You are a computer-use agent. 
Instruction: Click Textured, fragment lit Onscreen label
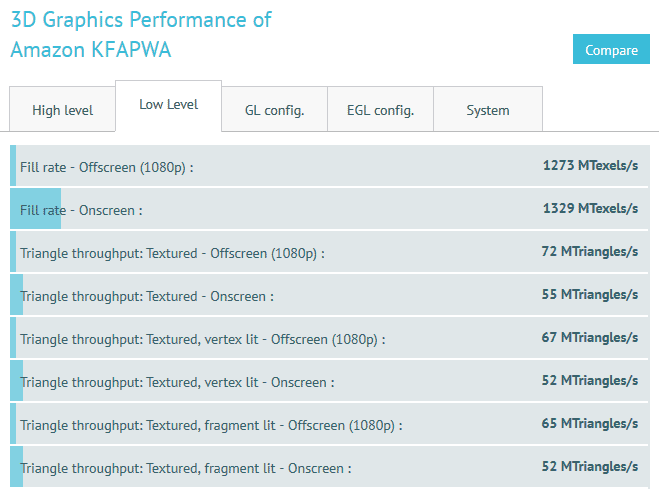click(x=185, y=468)
